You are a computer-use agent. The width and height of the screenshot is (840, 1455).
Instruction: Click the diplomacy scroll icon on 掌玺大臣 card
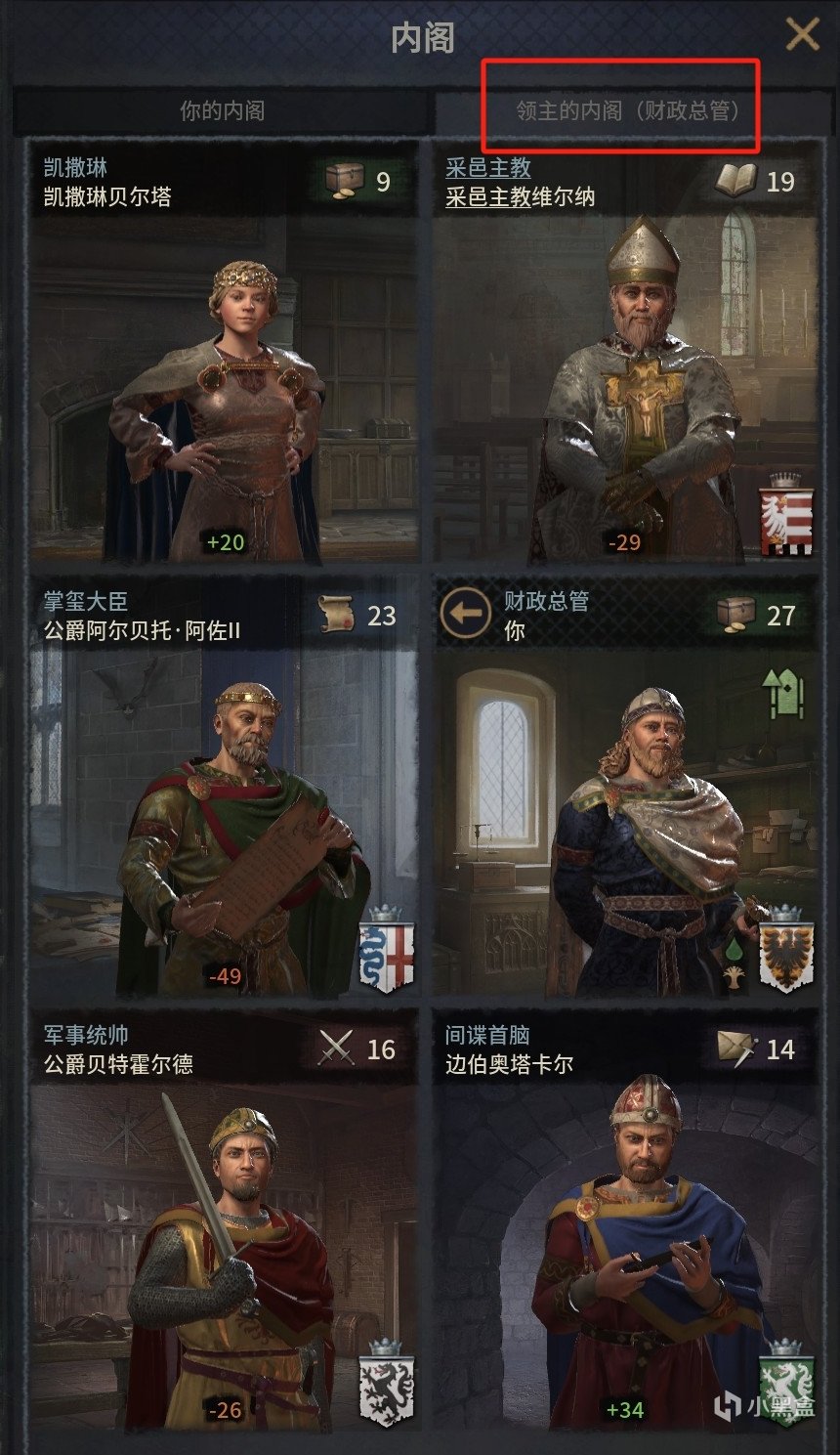(337, 615)
